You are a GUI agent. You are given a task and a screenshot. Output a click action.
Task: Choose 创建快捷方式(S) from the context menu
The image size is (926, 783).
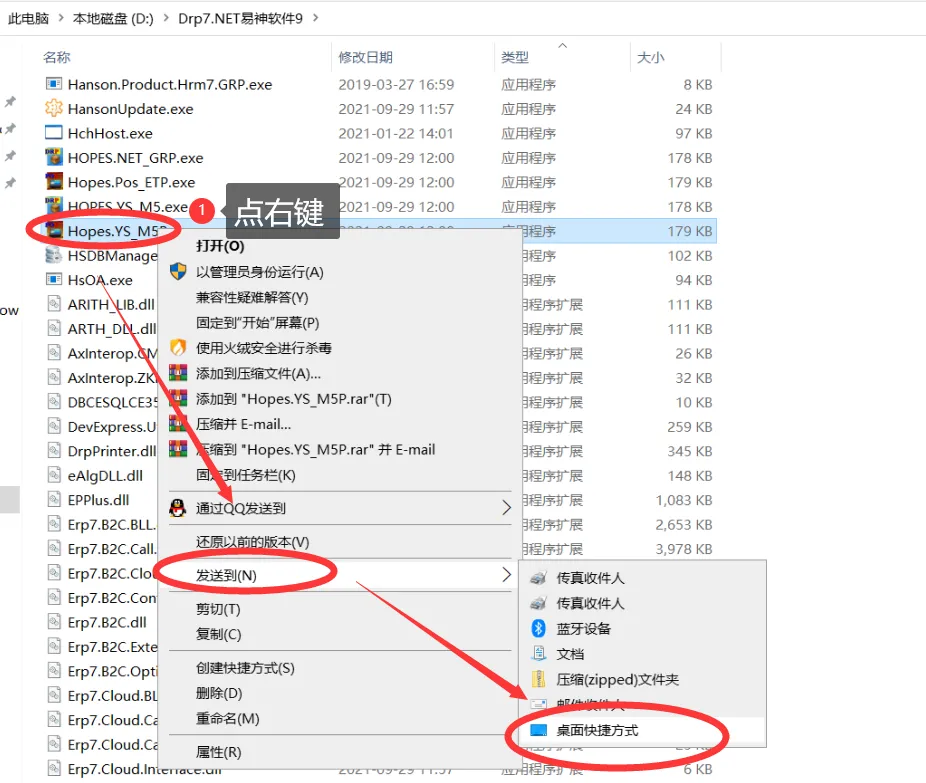(245, 668)
